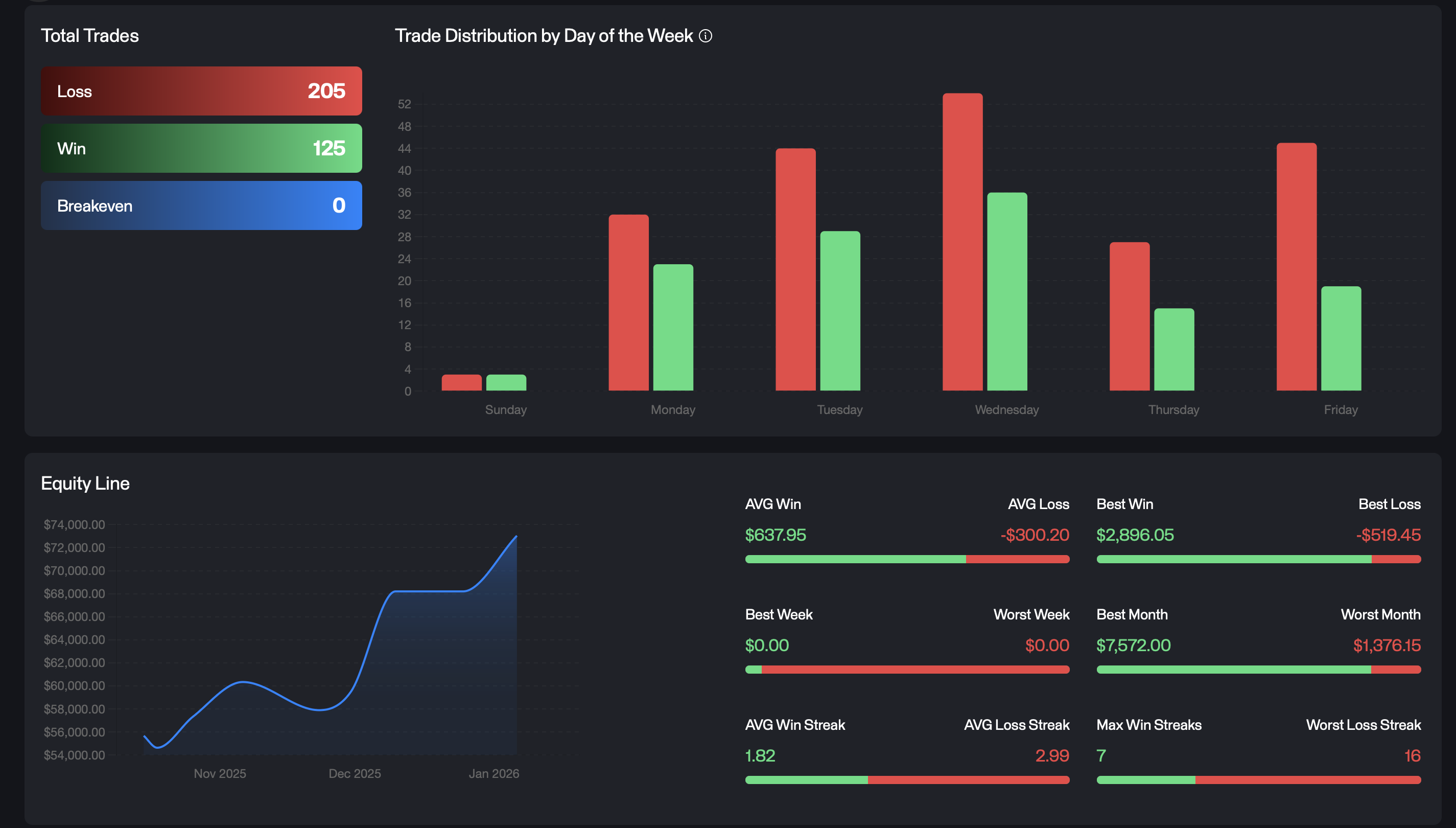Click the Best Month / Worst Month ratio bar
Screen dimensions: 1456x828
(x=1258, y=670)
